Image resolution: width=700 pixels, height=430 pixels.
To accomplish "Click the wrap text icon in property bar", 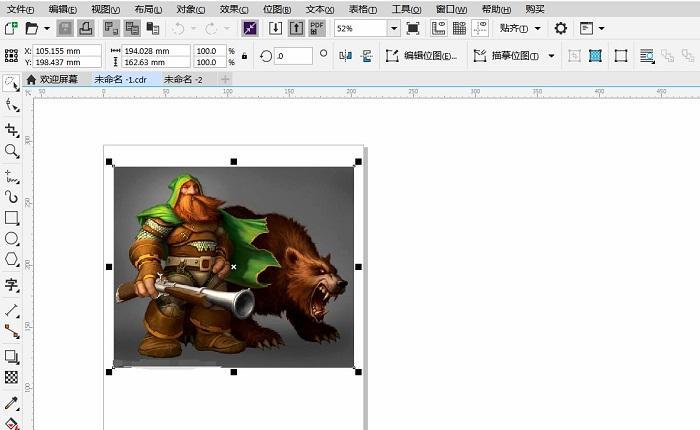I will (x=647, y=56).
